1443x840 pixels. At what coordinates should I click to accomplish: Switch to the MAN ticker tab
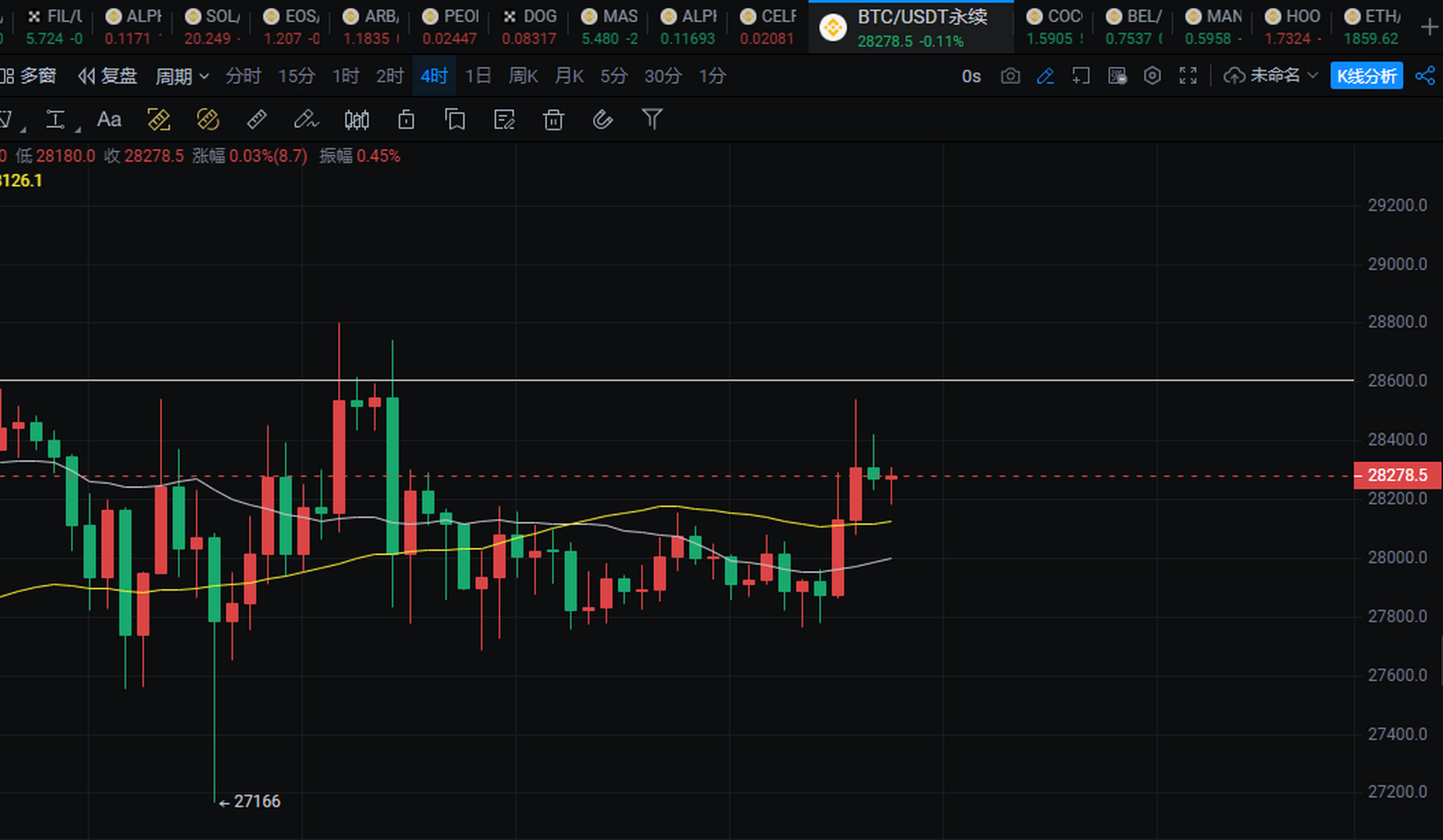[x=1213, y=28]
